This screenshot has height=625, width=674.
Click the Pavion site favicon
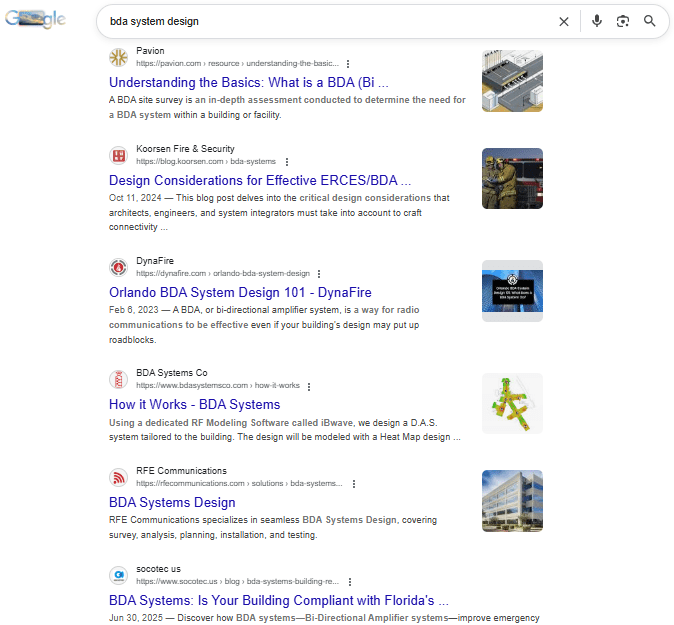[x=119, y=56]
